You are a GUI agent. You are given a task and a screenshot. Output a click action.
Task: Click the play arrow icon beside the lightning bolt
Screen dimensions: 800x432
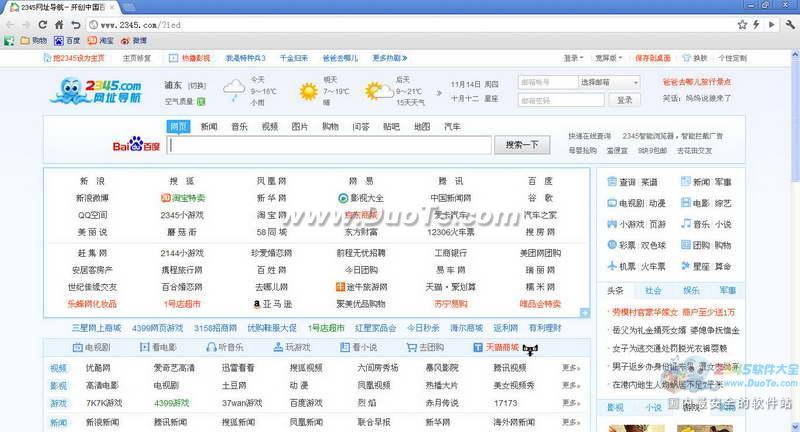[771, 24]
